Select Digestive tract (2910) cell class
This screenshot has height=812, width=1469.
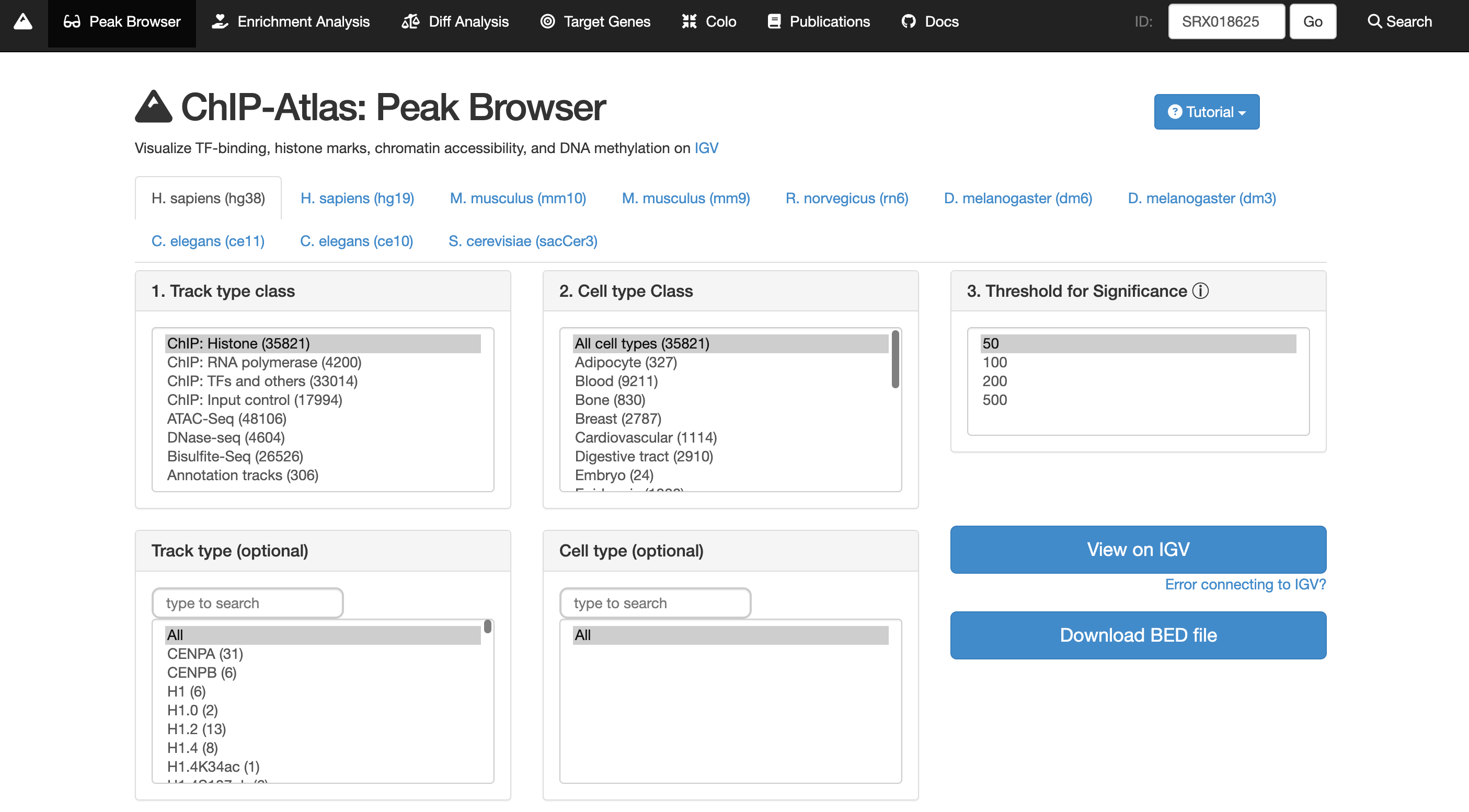730,457
